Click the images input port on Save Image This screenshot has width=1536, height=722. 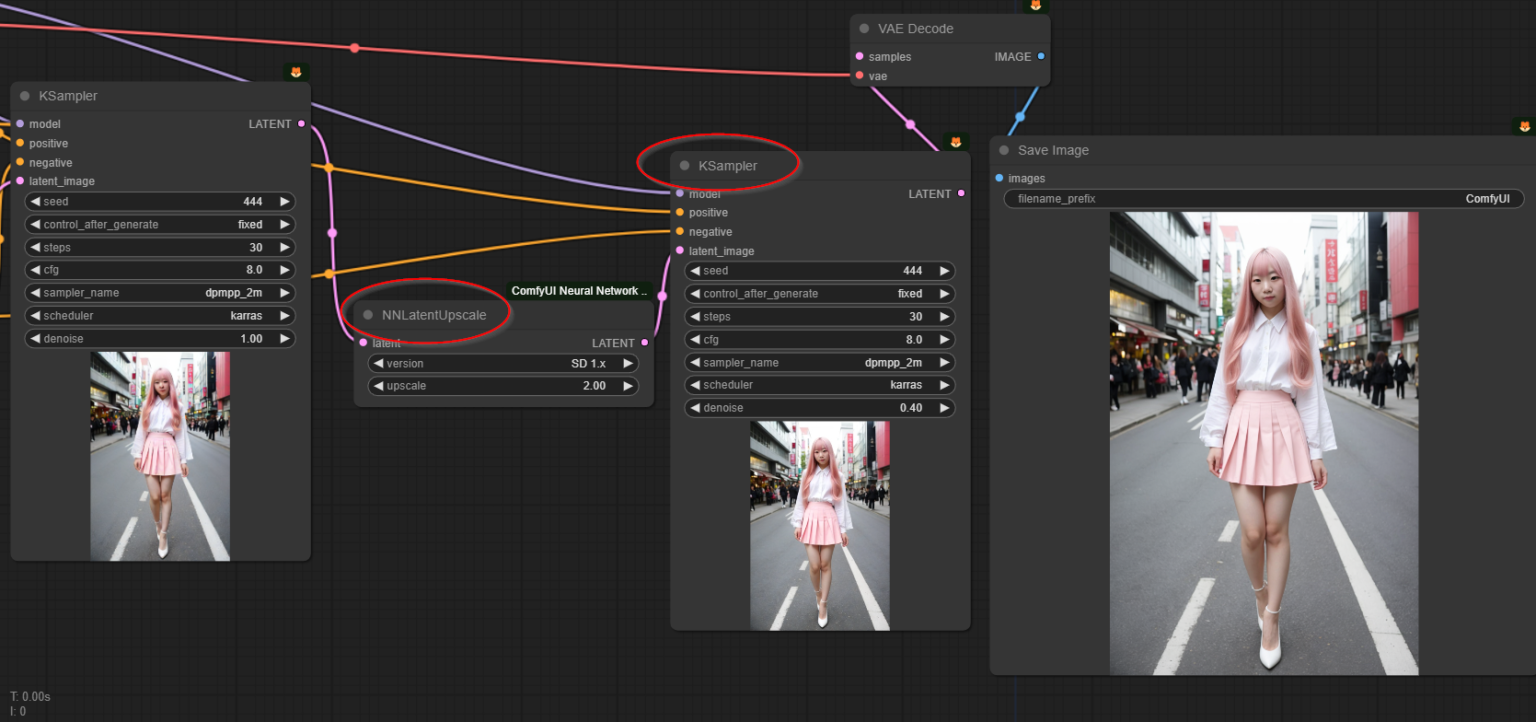999,178
